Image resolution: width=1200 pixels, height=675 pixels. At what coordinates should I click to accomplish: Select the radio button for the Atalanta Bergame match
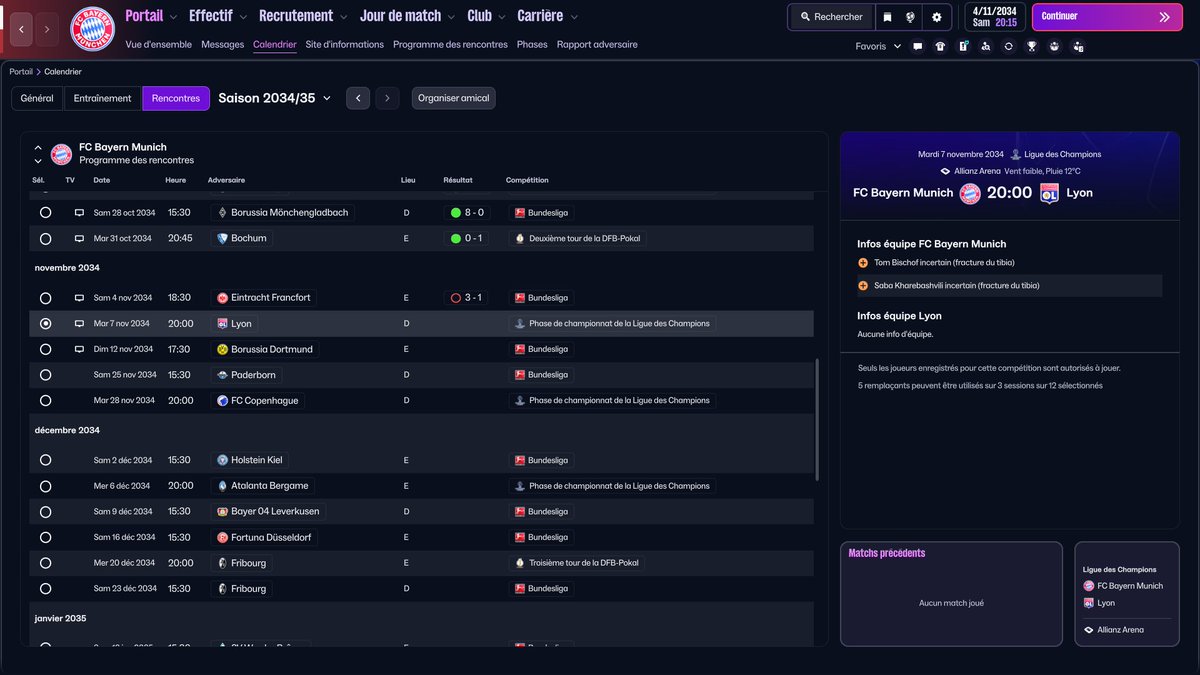45,486
